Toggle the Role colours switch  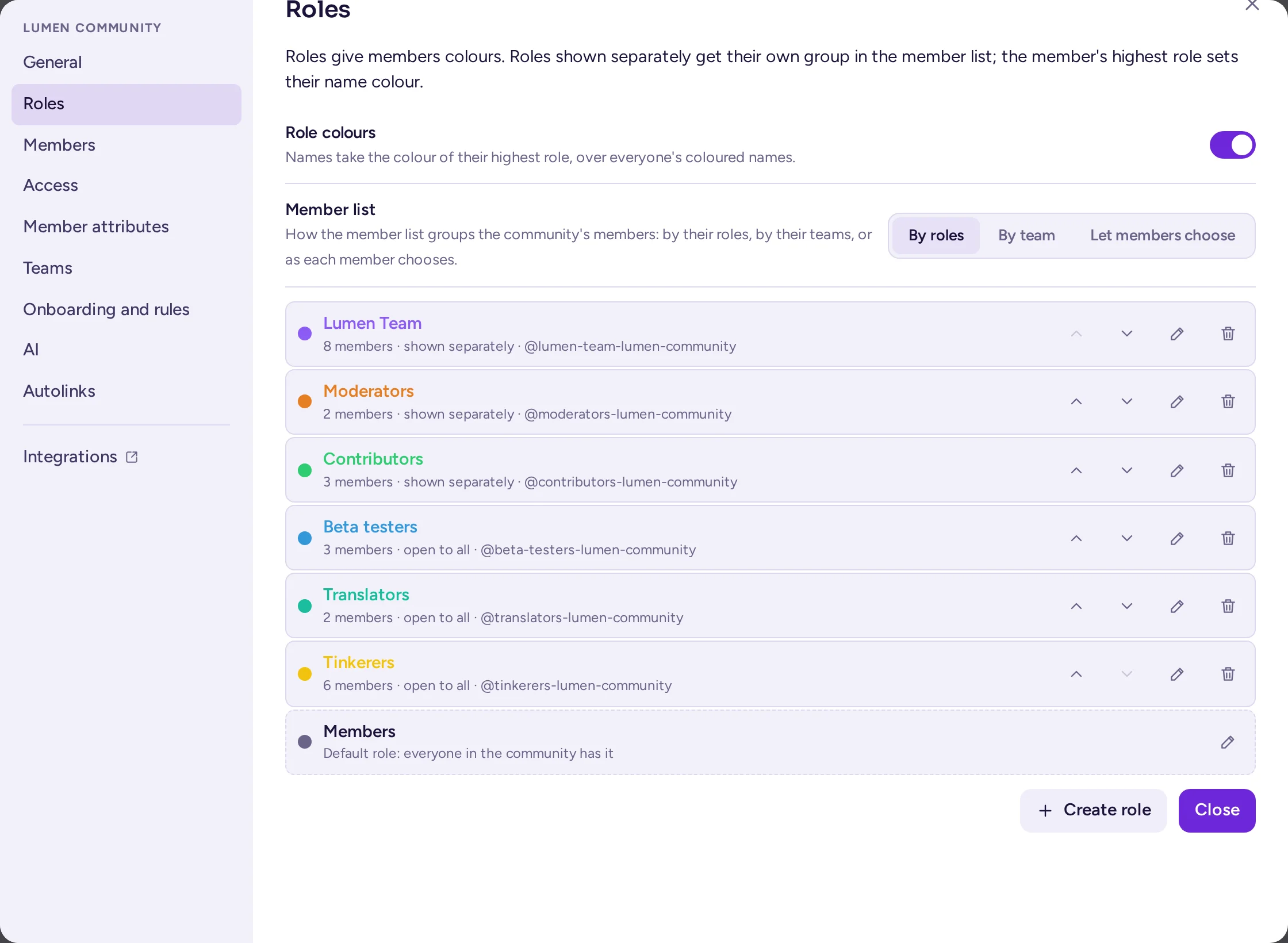[x=1232, y=145]
